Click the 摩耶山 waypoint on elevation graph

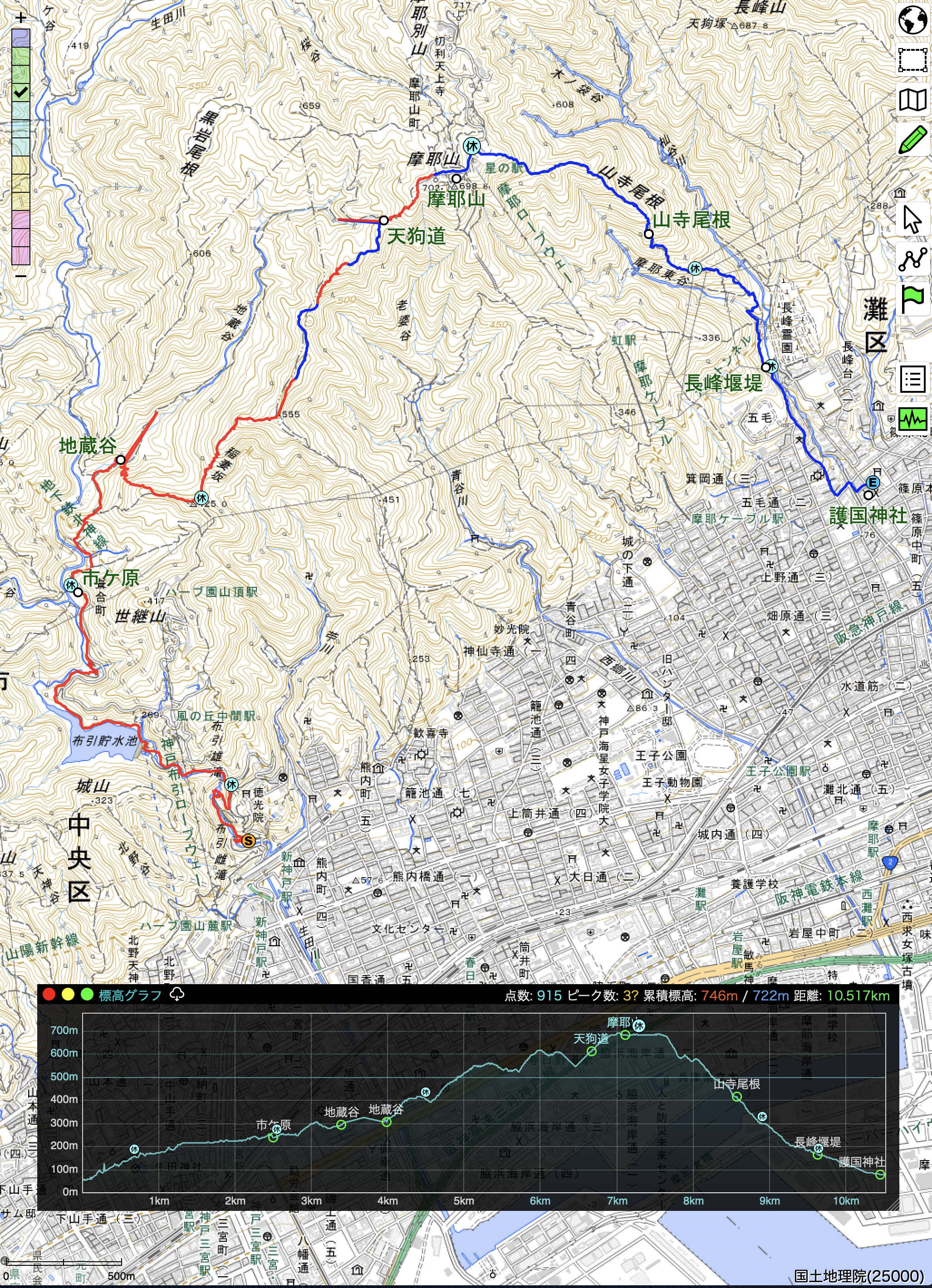coord(625,1035)
